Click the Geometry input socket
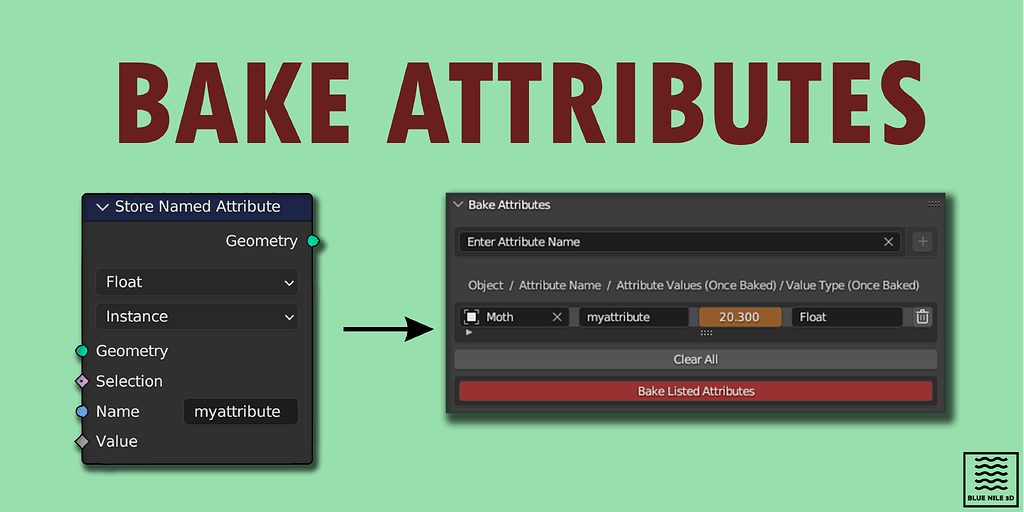The width and height of the screenshot is (1024, 512). tap(82, 351)
